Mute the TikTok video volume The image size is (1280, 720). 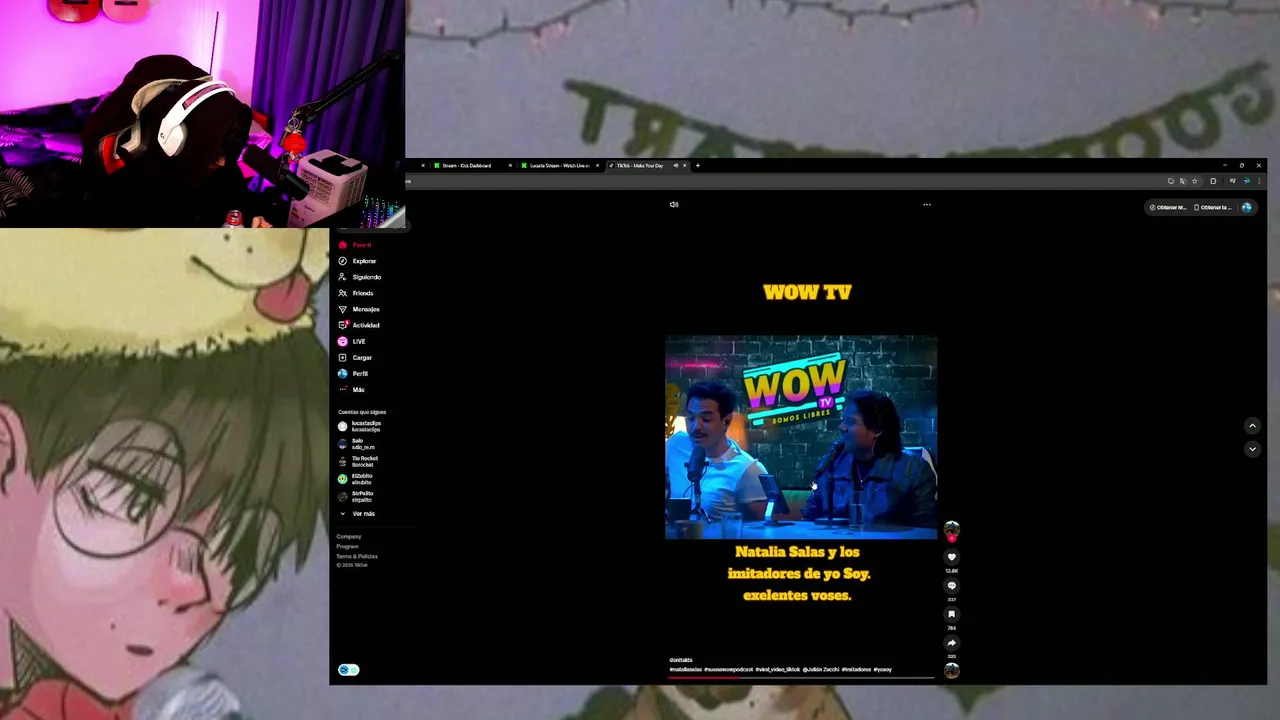(674, 204)
